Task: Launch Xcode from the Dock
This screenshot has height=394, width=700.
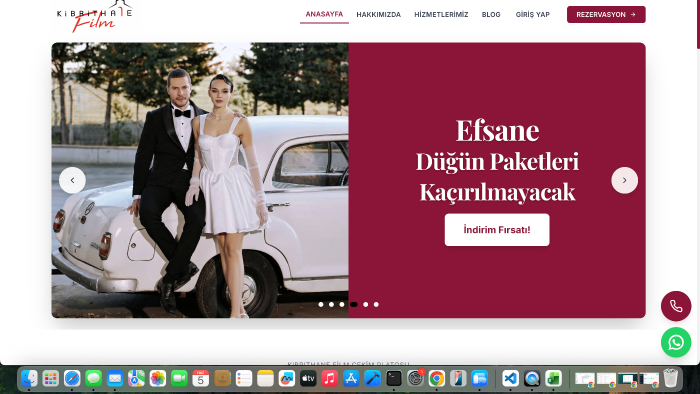Action: pos(372,379)
